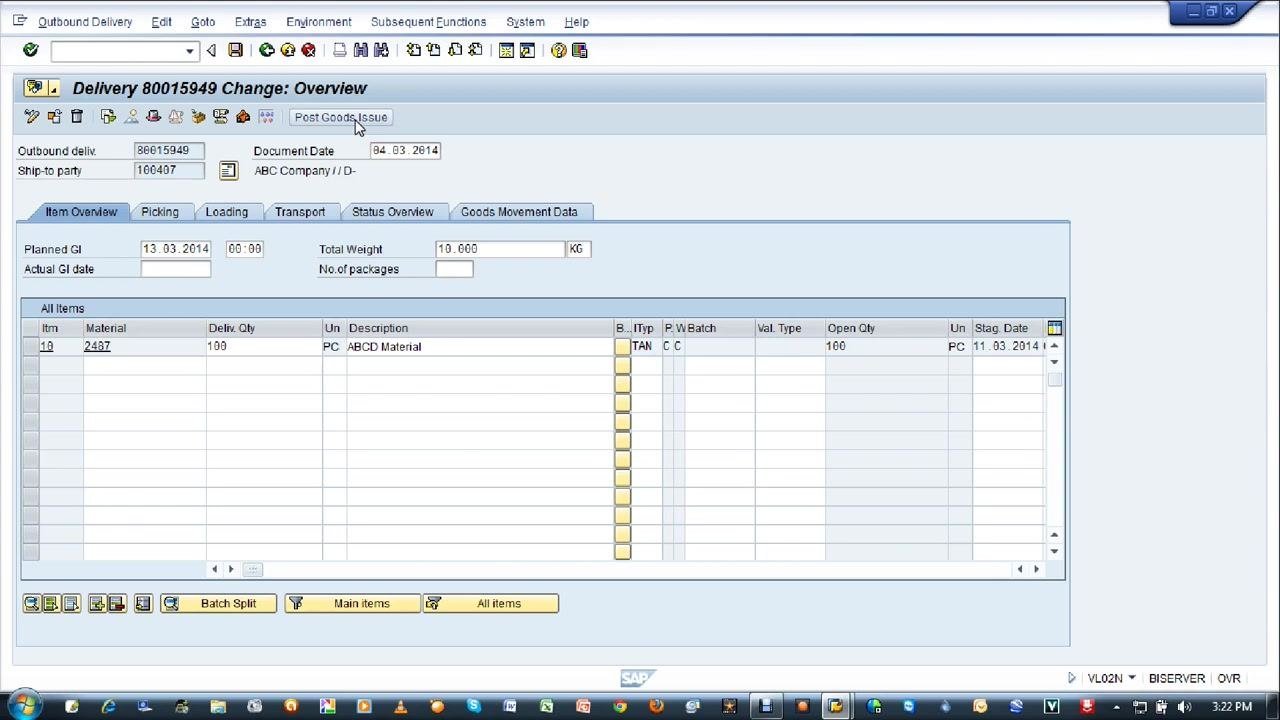The height and width of the screenshot is (720, 1280).
Task: Click the Find binoculars icon
Action: click(361, 50)
